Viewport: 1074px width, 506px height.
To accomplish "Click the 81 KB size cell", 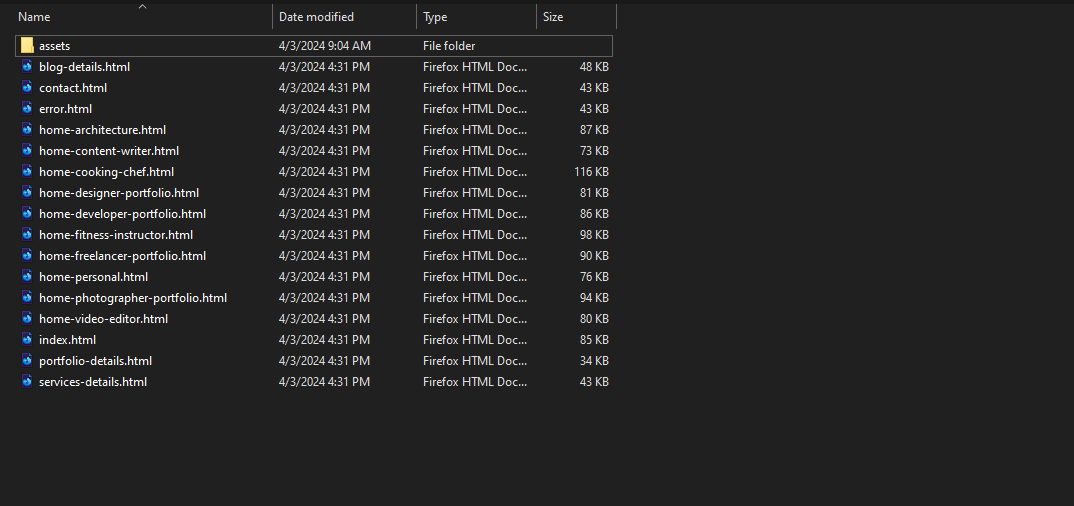I will coord(594,193).
